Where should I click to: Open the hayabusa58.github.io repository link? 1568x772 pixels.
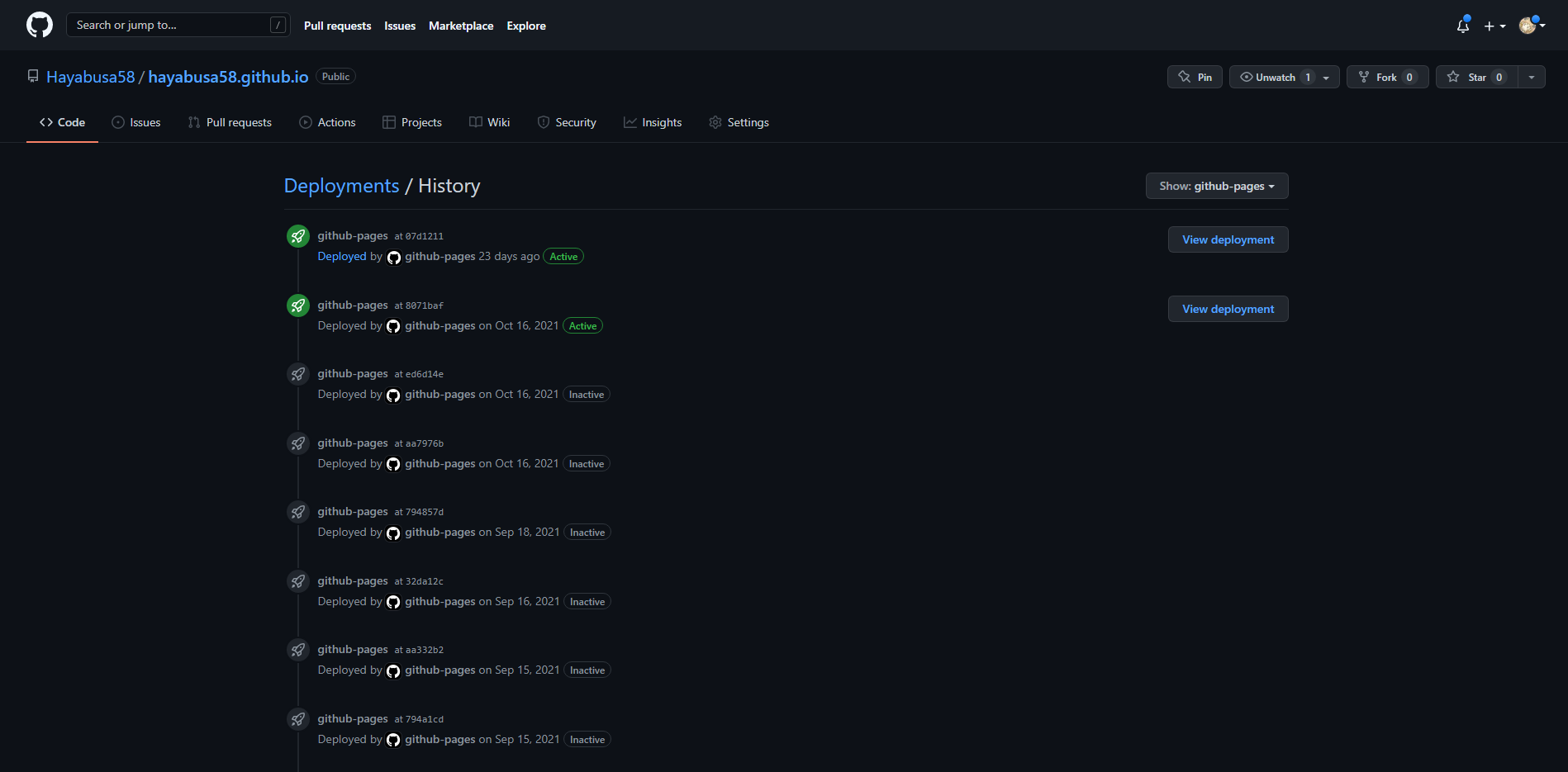(228, 77)
